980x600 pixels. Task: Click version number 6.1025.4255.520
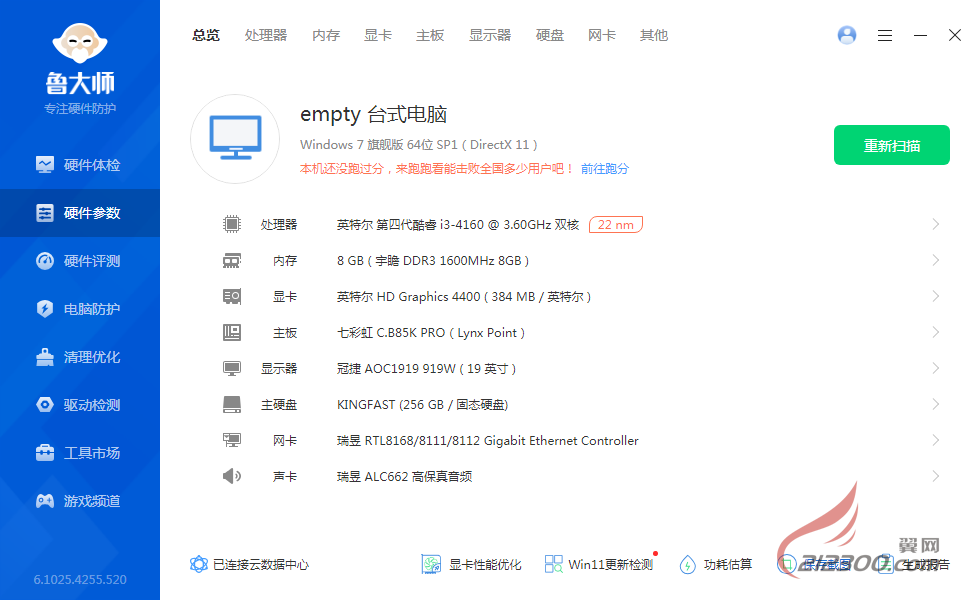point(80,579)
